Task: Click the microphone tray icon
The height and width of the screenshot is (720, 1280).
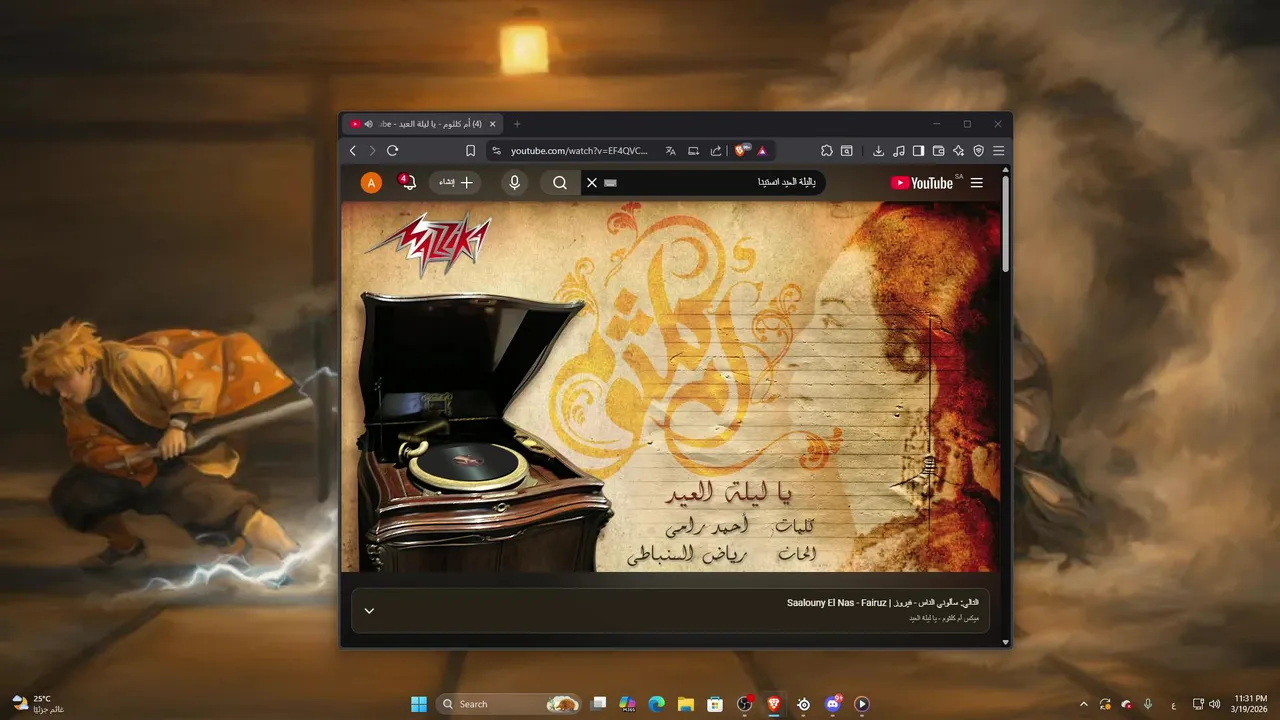Action: click(x=1148, y=704)
